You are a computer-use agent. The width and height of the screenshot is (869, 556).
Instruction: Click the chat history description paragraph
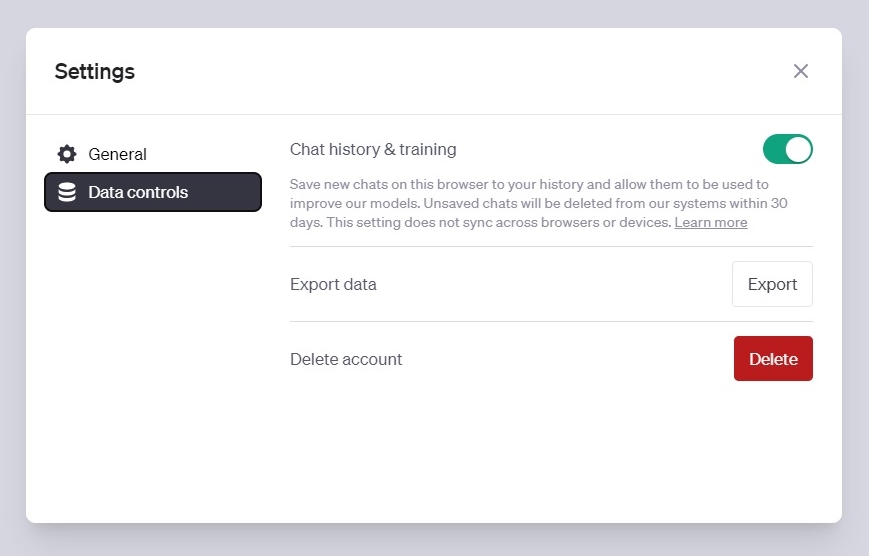[x=538, y=203]
